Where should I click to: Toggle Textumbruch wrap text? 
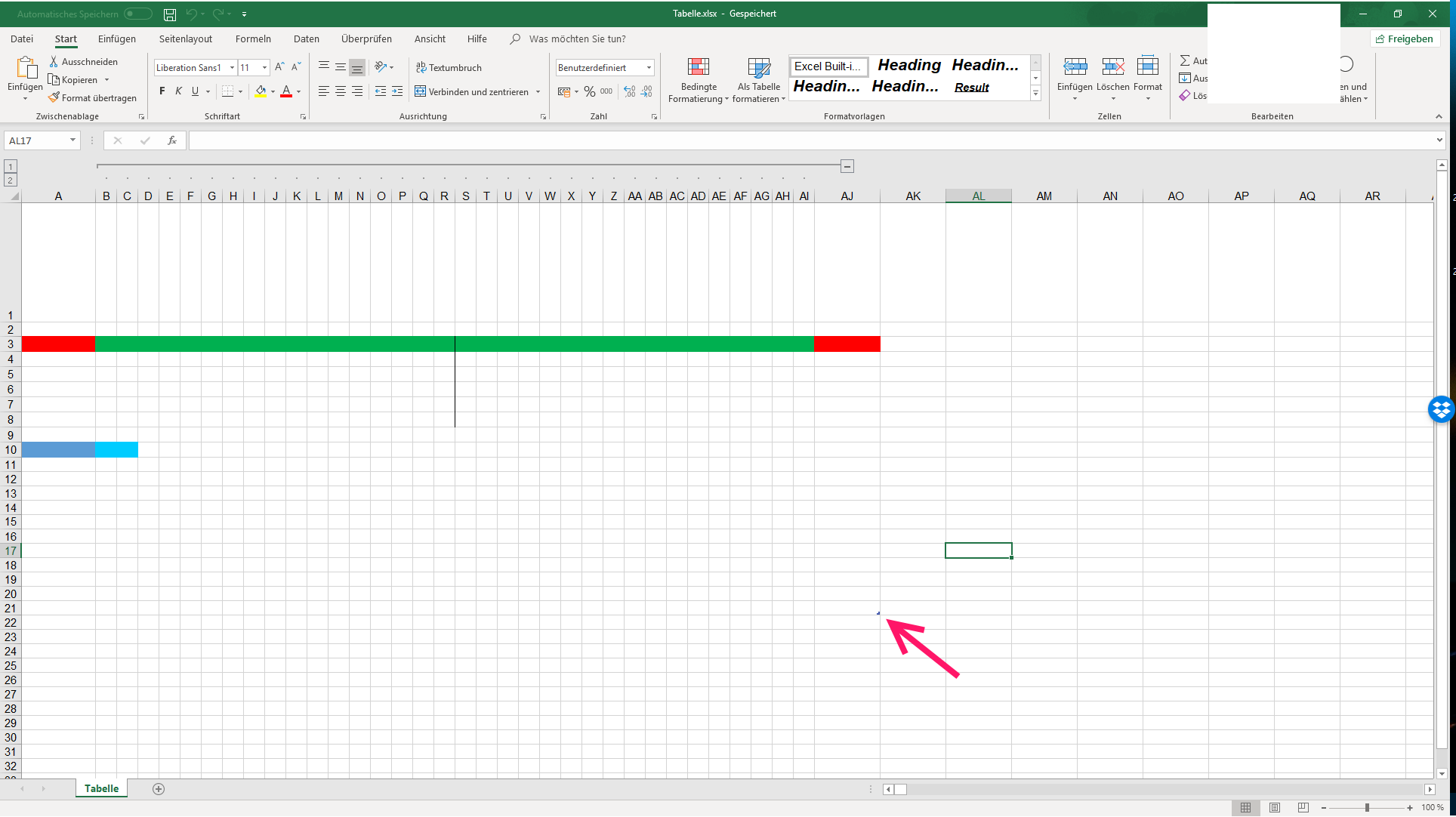point(449,67)
